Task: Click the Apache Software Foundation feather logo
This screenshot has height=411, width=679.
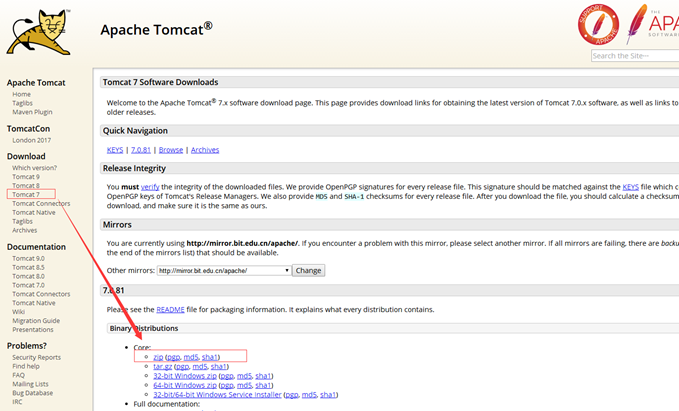Action: [652, 24]
